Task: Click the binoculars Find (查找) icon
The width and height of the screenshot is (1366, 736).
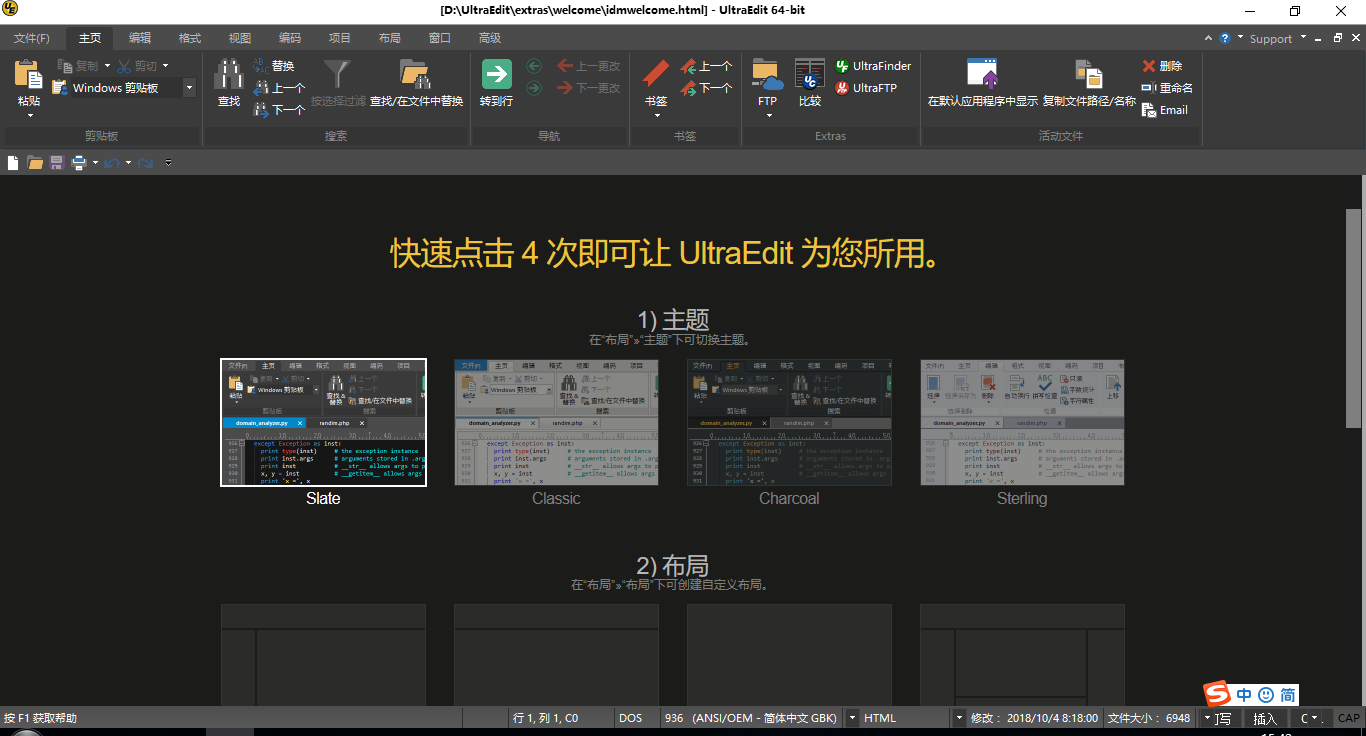Action: tap(229, 76)
